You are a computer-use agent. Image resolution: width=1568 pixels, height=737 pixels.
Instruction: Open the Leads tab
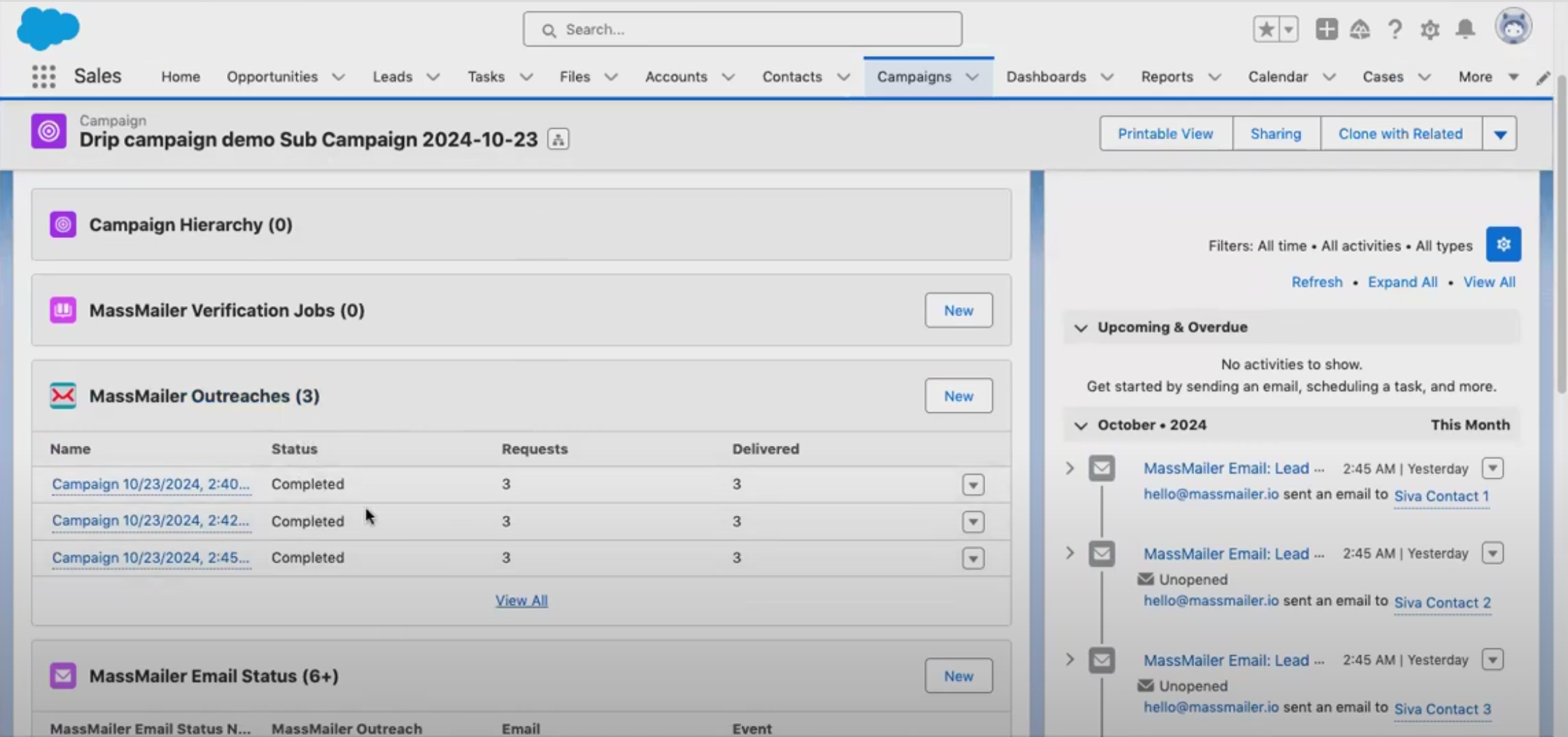(392, 76)
